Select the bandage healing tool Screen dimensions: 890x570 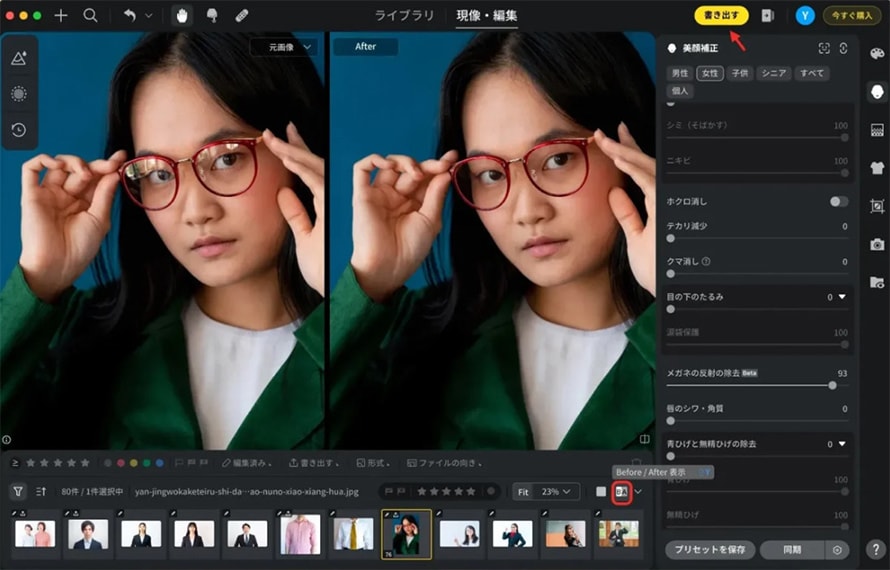242,16
